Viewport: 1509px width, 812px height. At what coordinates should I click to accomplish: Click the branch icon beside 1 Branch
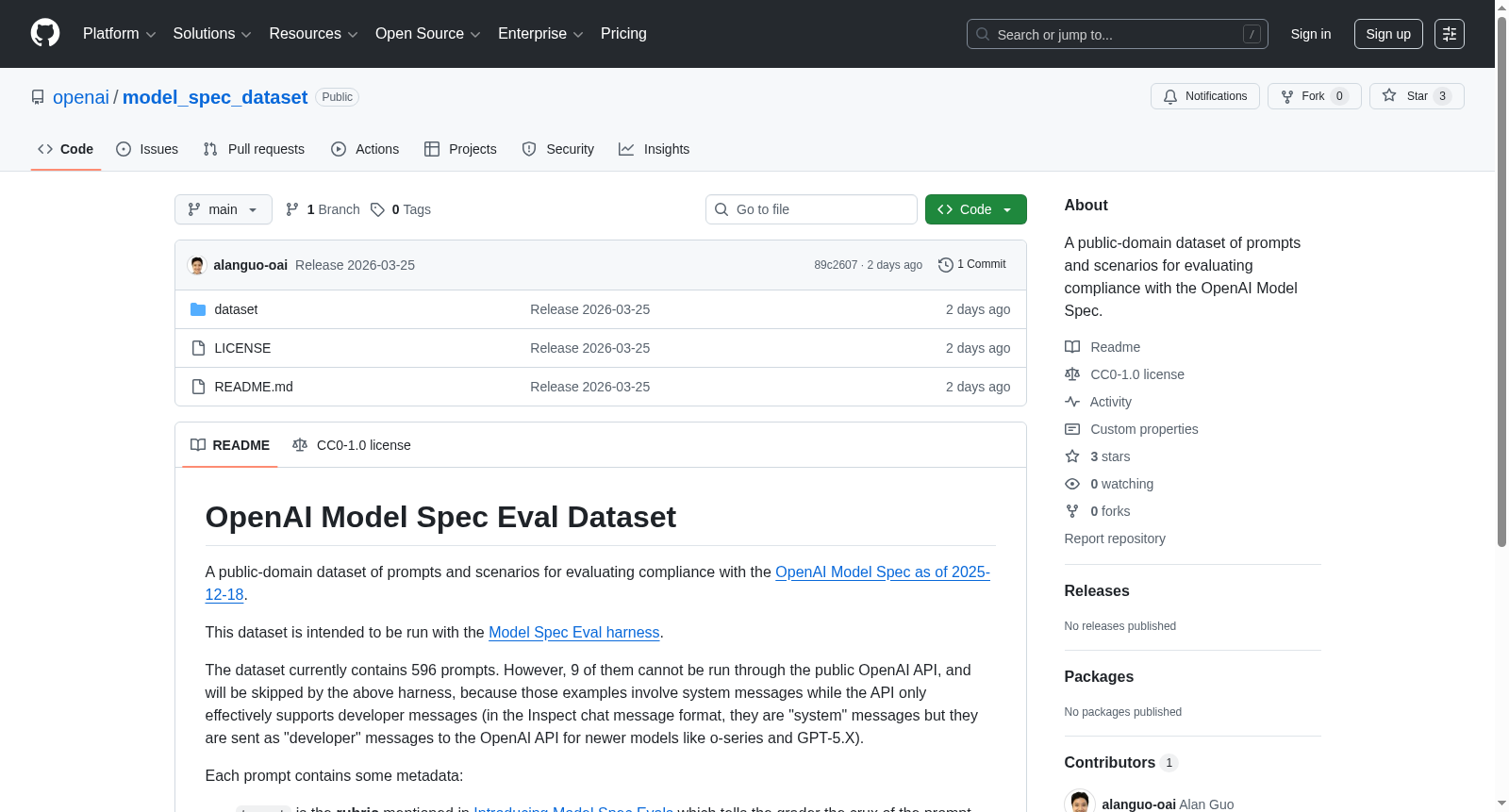point(292,209)
